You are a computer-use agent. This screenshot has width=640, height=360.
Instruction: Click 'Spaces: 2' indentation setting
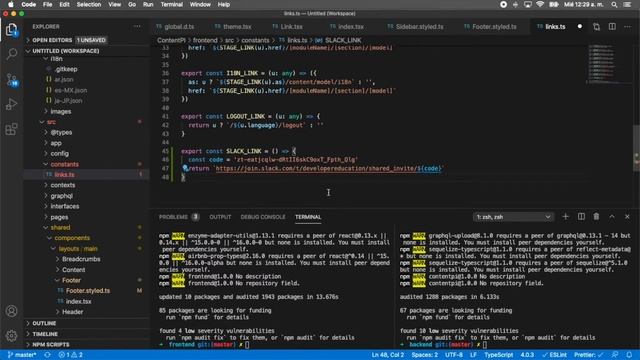[x=424, y=355]
